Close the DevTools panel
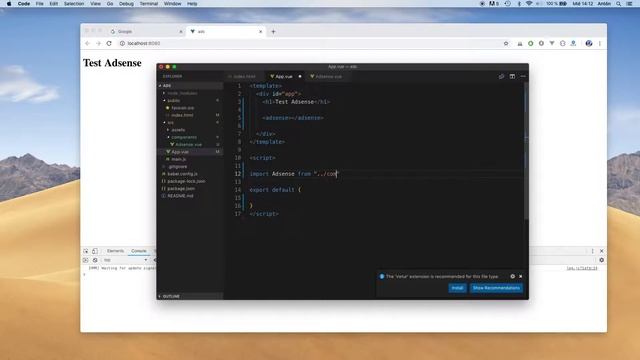Viewport: 640px width, 360px height. (602, 251)
